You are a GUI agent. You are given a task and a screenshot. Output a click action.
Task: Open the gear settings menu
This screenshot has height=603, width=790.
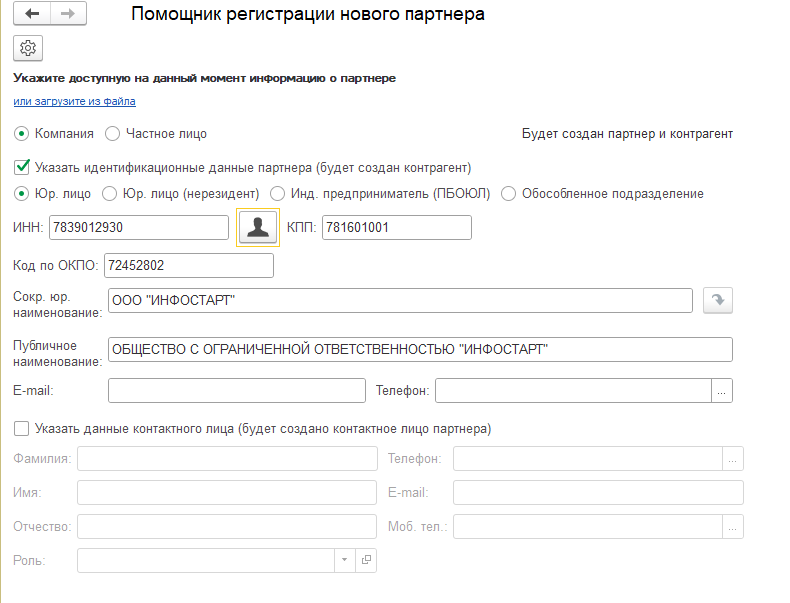(x=28, y=48)
